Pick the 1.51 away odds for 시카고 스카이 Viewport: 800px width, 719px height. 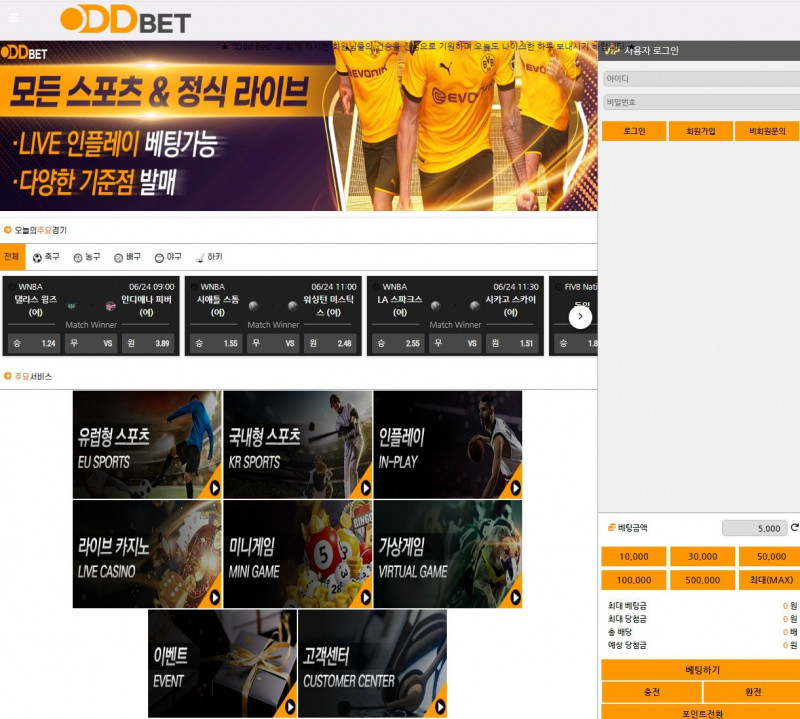(509, 343)
